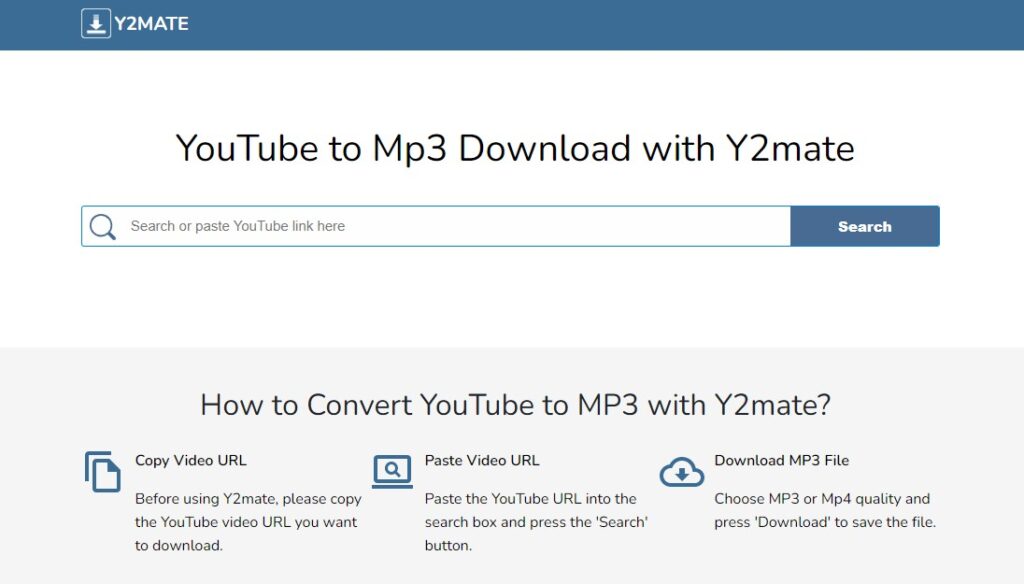Click the Y2MATE download logo icon

95,24
